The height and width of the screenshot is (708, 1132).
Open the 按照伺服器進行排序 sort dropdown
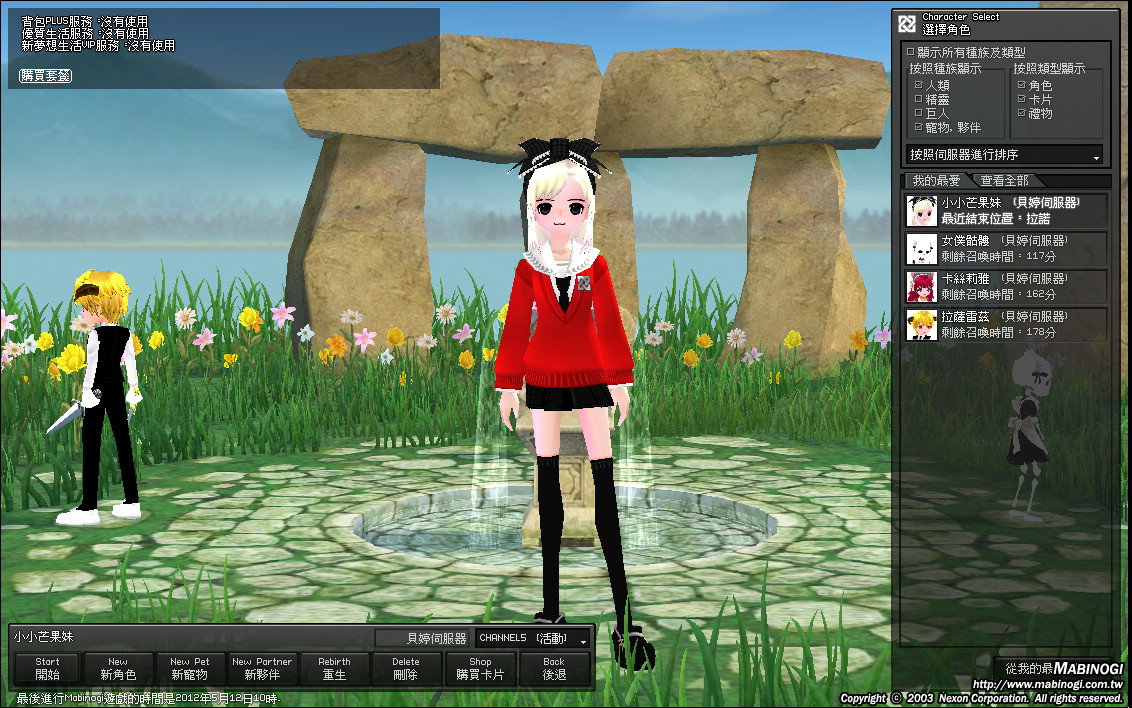(1004, 155)
